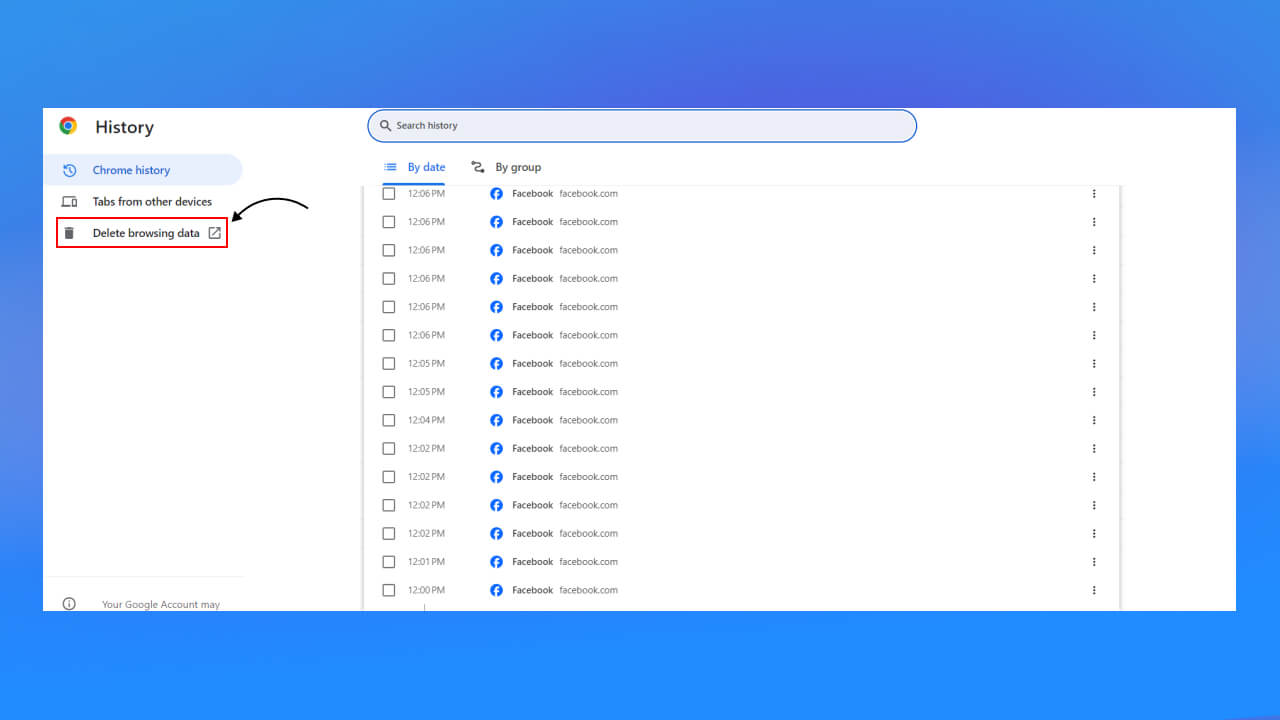Click facebook.com domain in the 12:00 PM row
1280x720 pixels.
pos(588,590)
